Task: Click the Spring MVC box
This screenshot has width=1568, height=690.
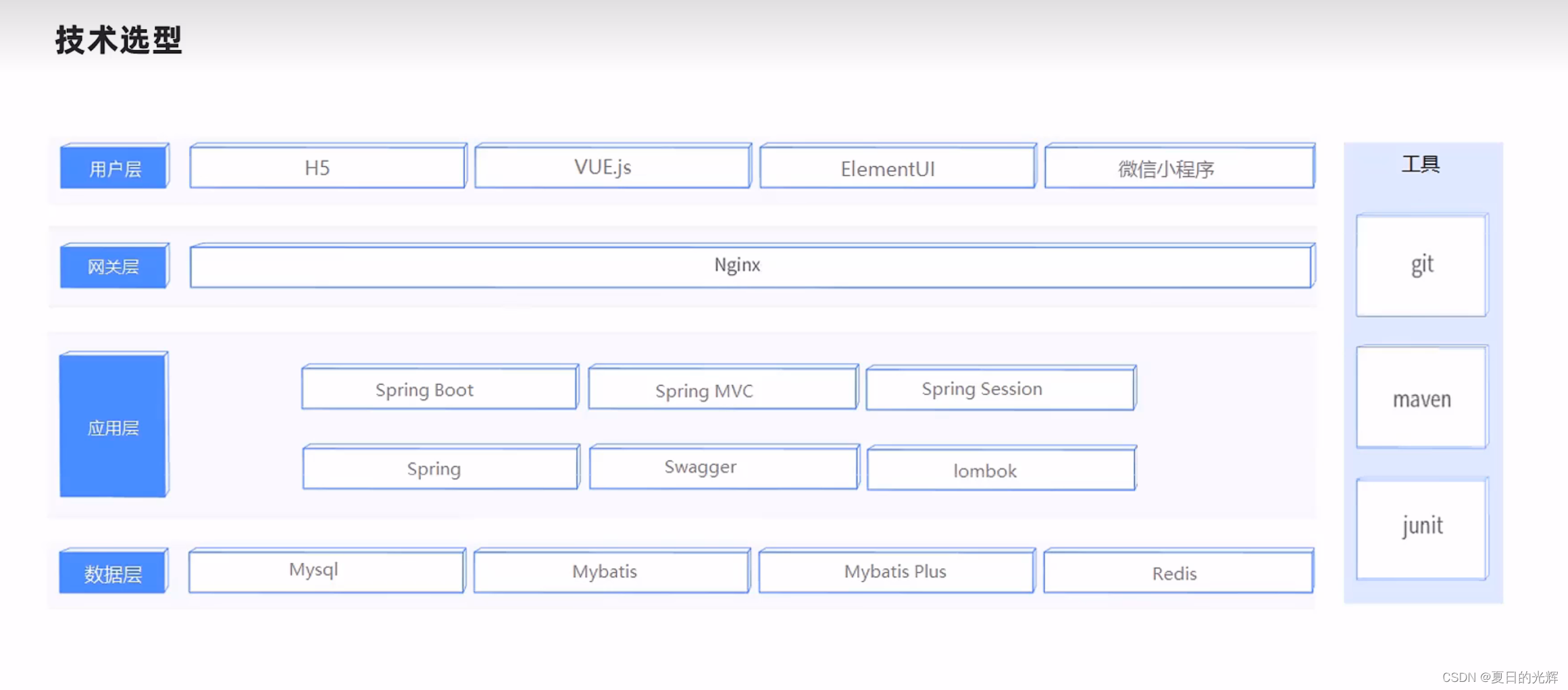Action: 723,388
